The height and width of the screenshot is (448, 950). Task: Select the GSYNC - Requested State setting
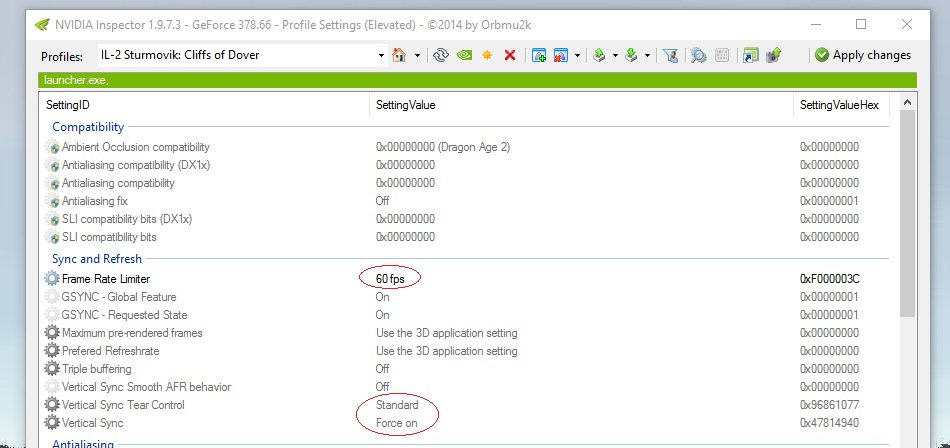click(x=124, y=315)
